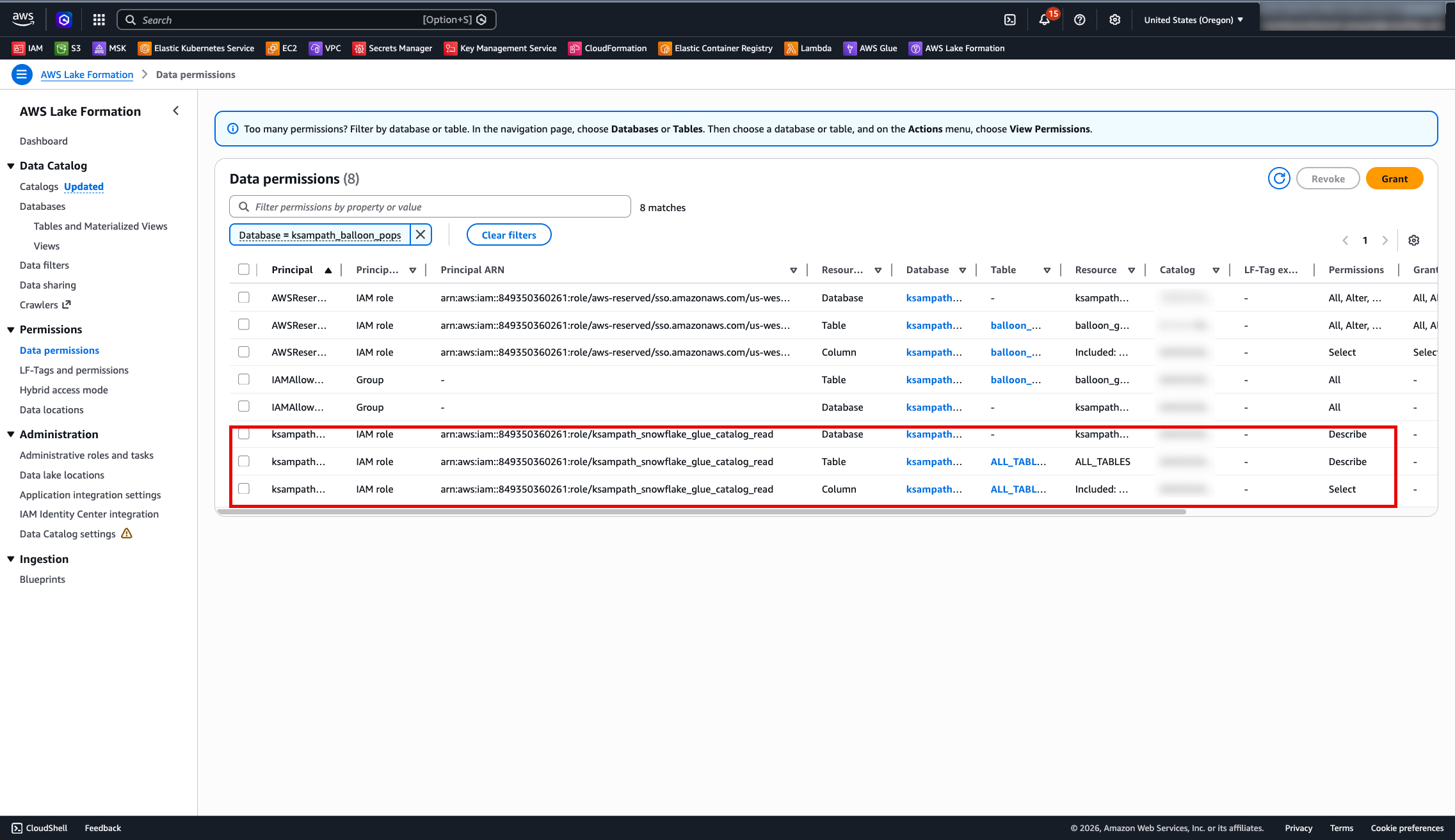
Task: Open ALL_TABL link in ksampath Table row
Action: [1018, 461]
